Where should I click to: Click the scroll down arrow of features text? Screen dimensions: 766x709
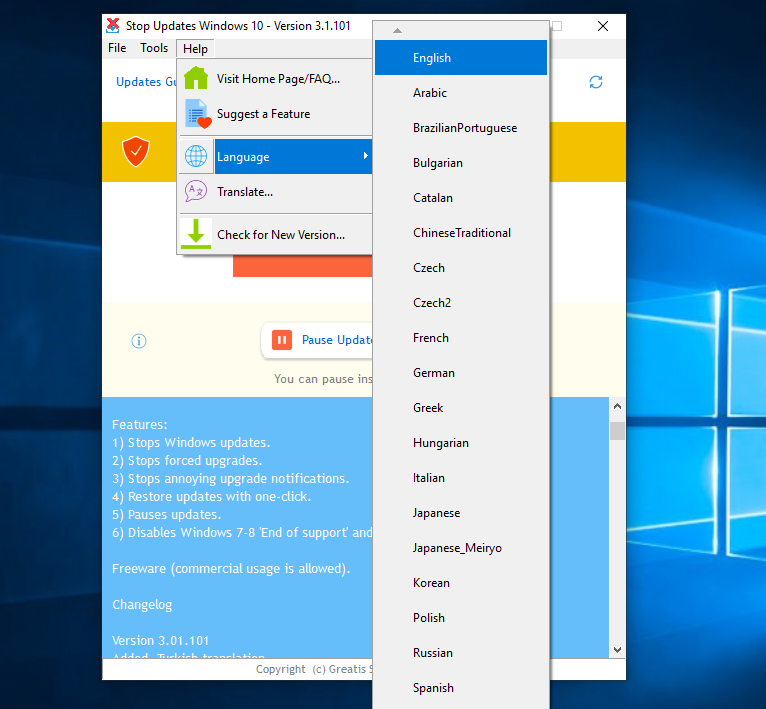617,648
